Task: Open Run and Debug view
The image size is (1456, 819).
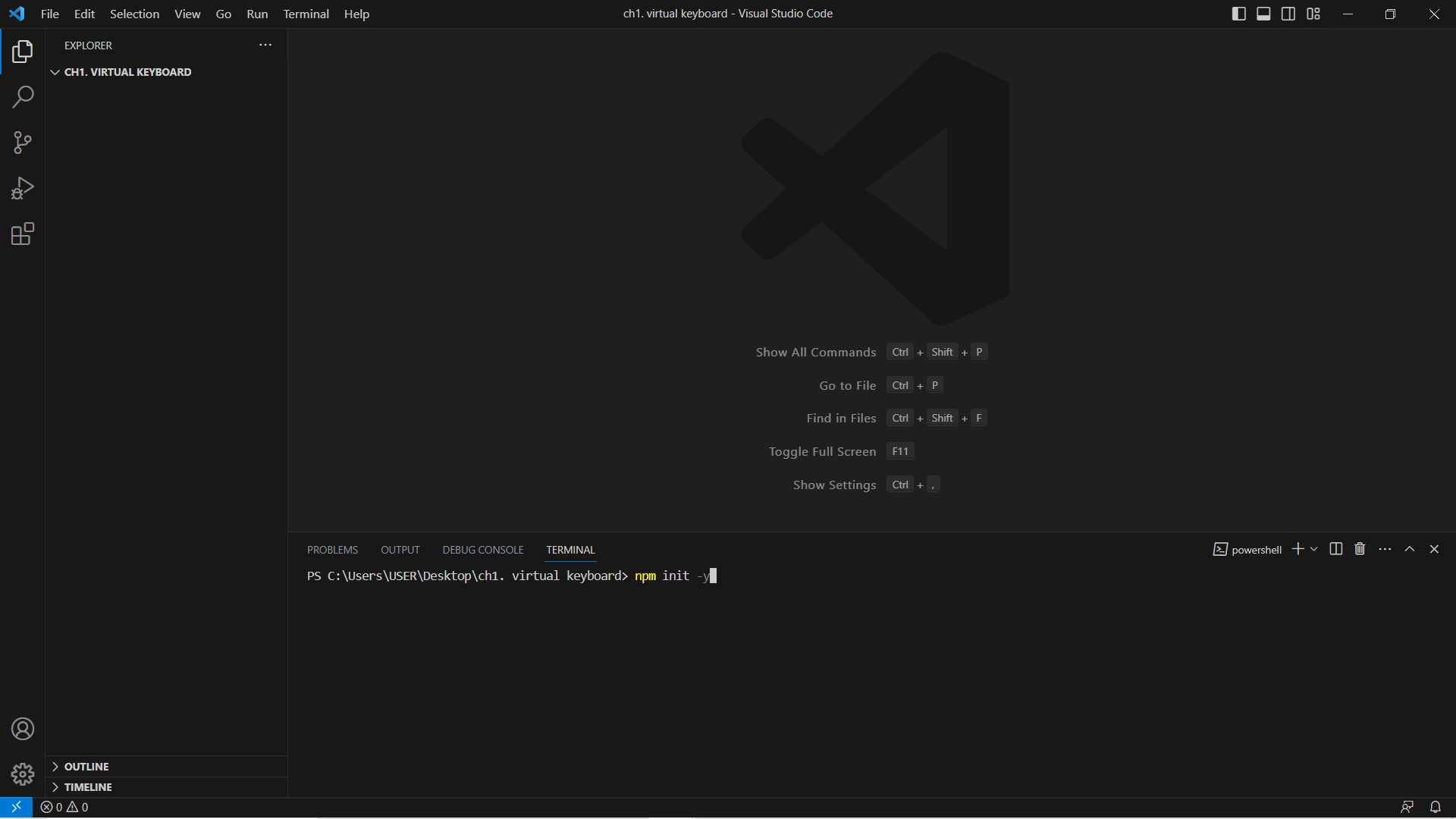Action: (x=23, y=188)
